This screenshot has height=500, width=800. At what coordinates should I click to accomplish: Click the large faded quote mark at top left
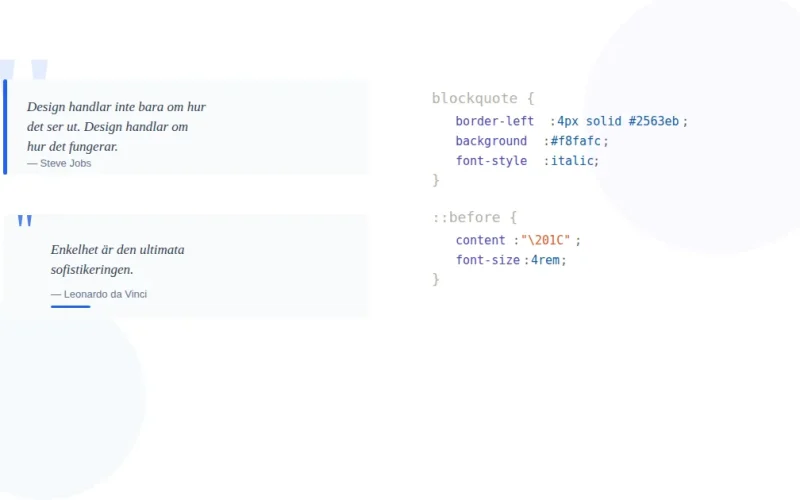click(38, 70)
